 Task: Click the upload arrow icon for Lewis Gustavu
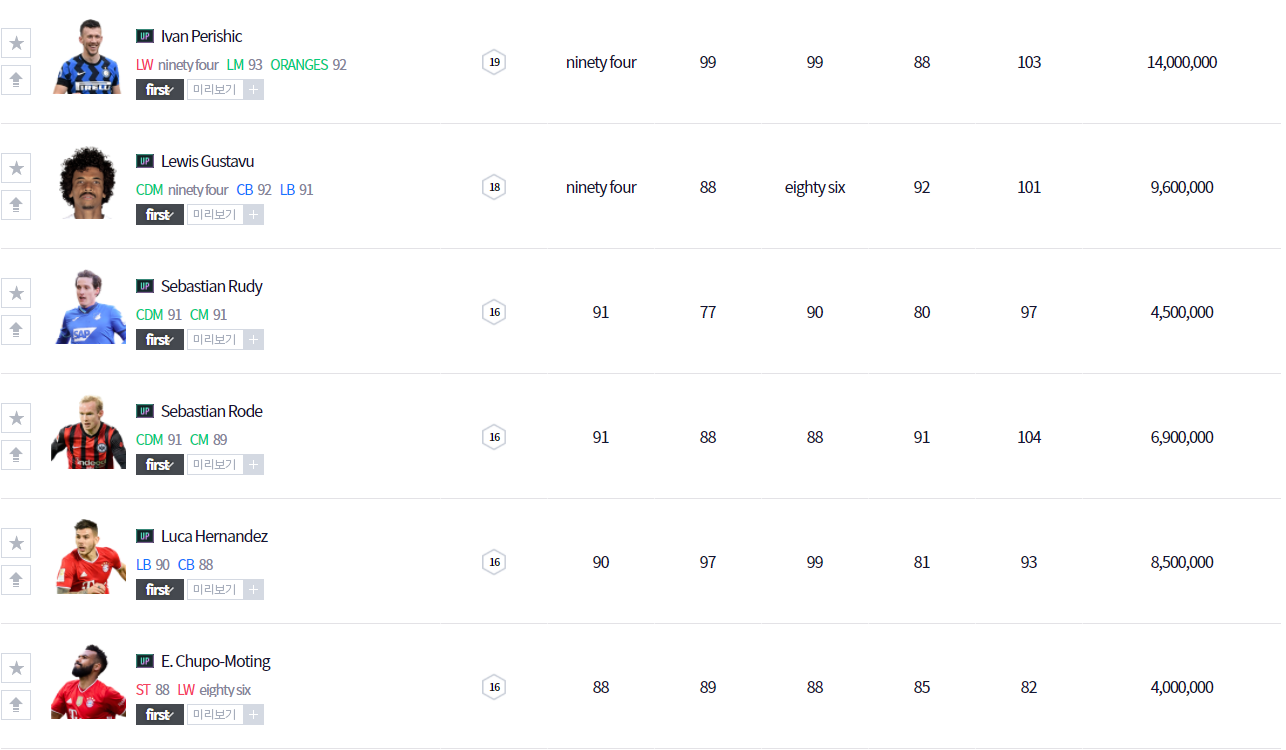[x=16, y=205]
